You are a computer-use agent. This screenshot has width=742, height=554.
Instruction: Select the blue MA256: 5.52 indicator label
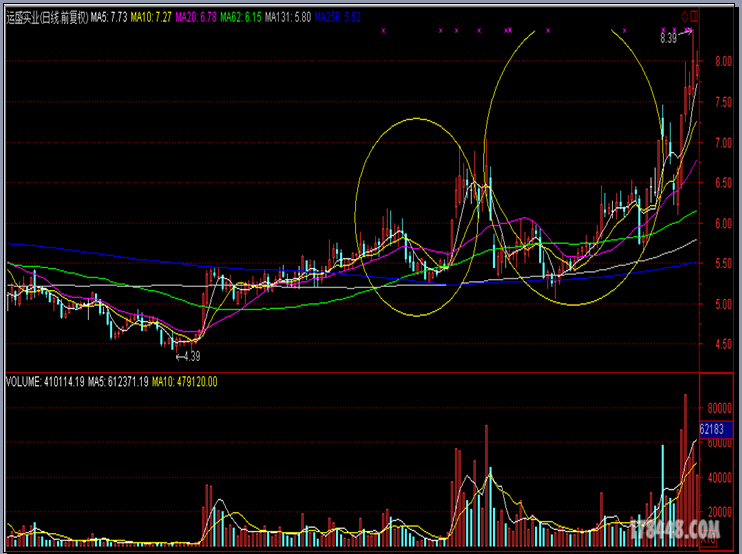337,18
